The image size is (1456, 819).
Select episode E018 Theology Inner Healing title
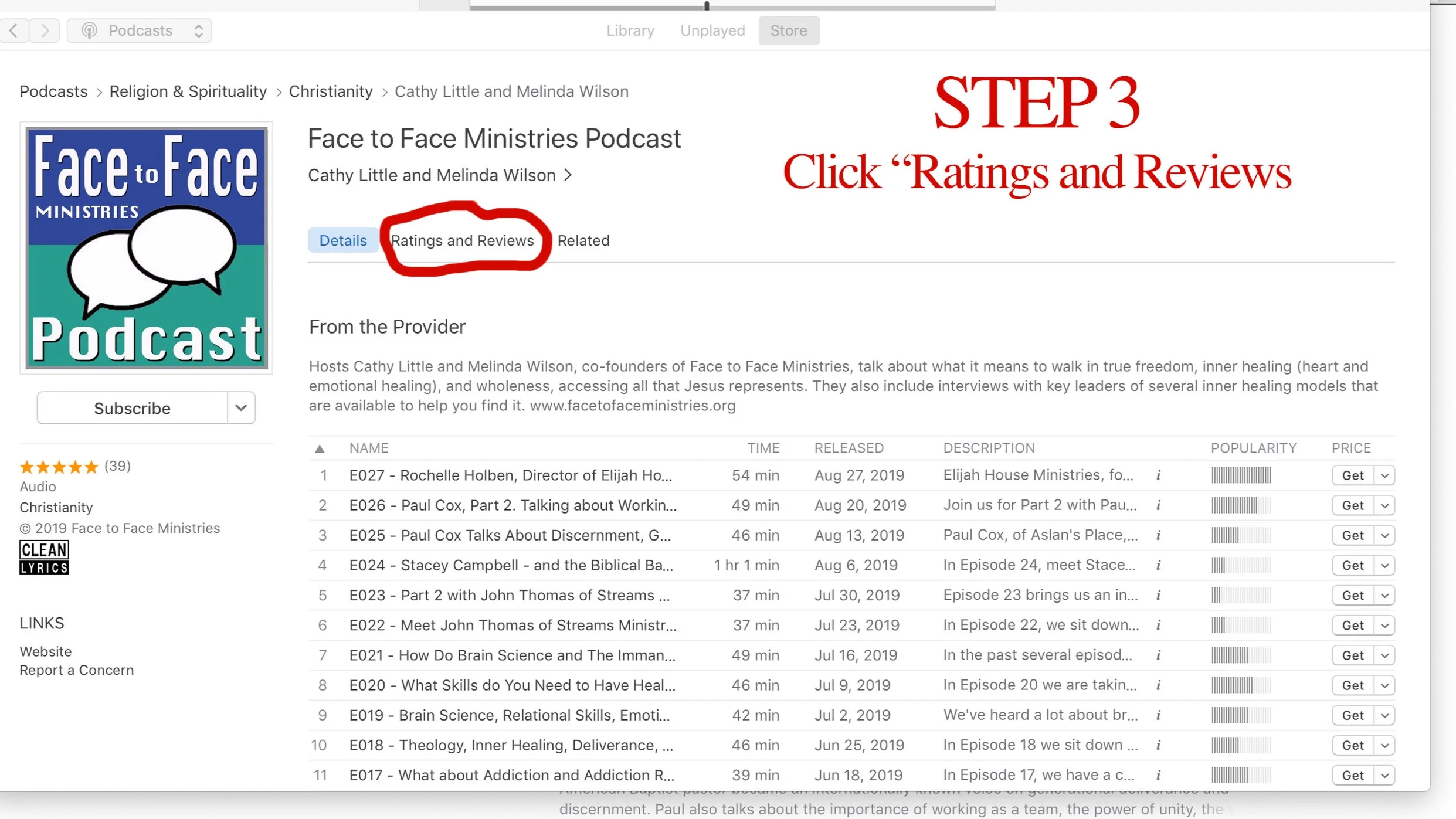click(511, 745)
